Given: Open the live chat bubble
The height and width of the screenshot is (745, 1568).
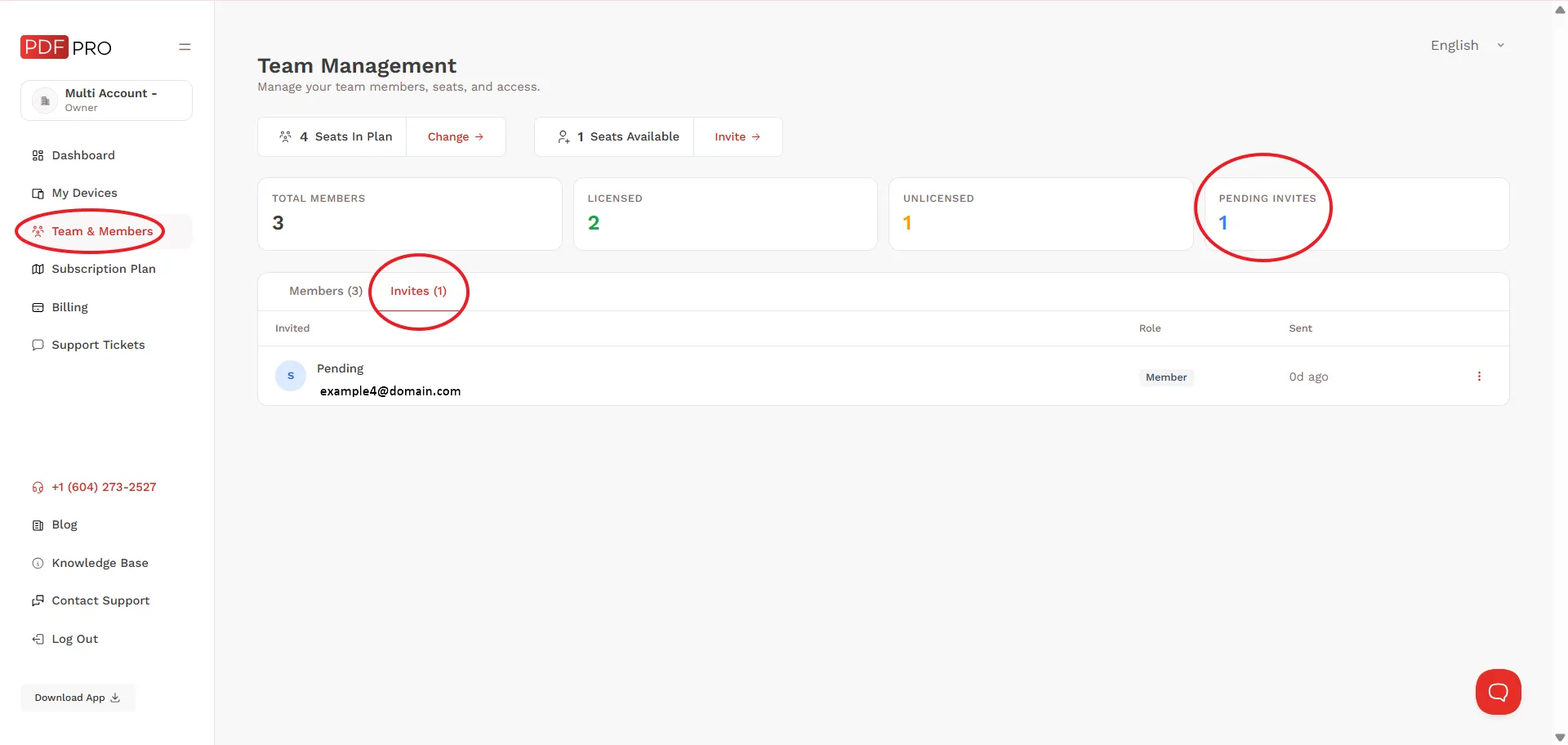Looking at the screenshot, I should [x=1498, y=692].
